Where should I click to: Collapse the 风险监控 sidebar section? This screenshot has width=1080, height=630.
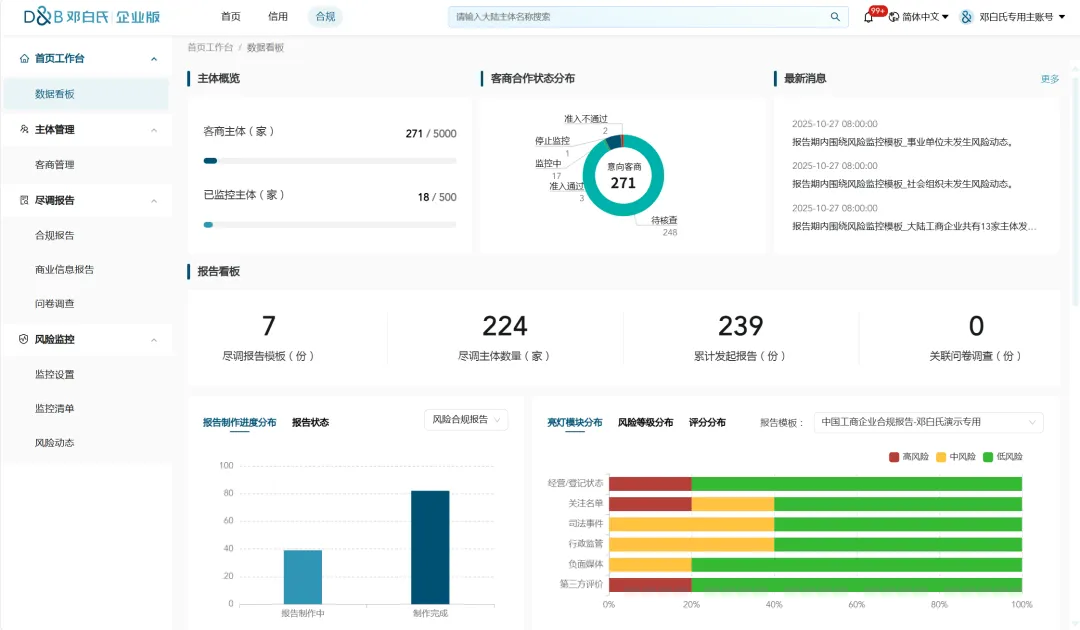pos(154,340)
